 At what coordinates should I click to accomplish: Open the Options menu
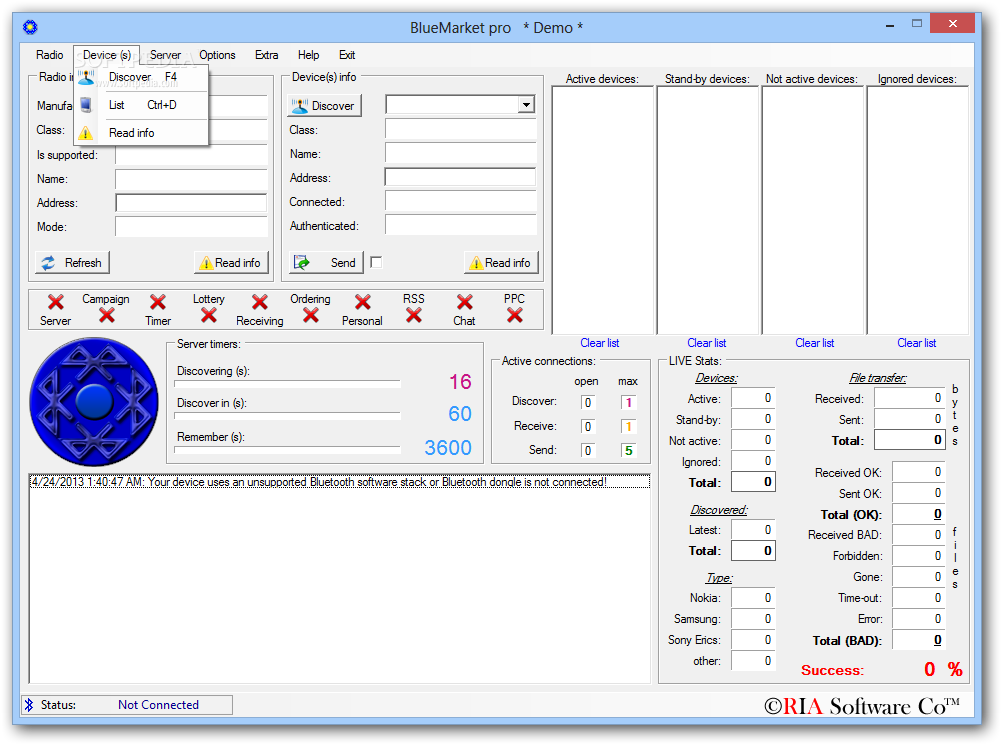[x=217, y=55]
